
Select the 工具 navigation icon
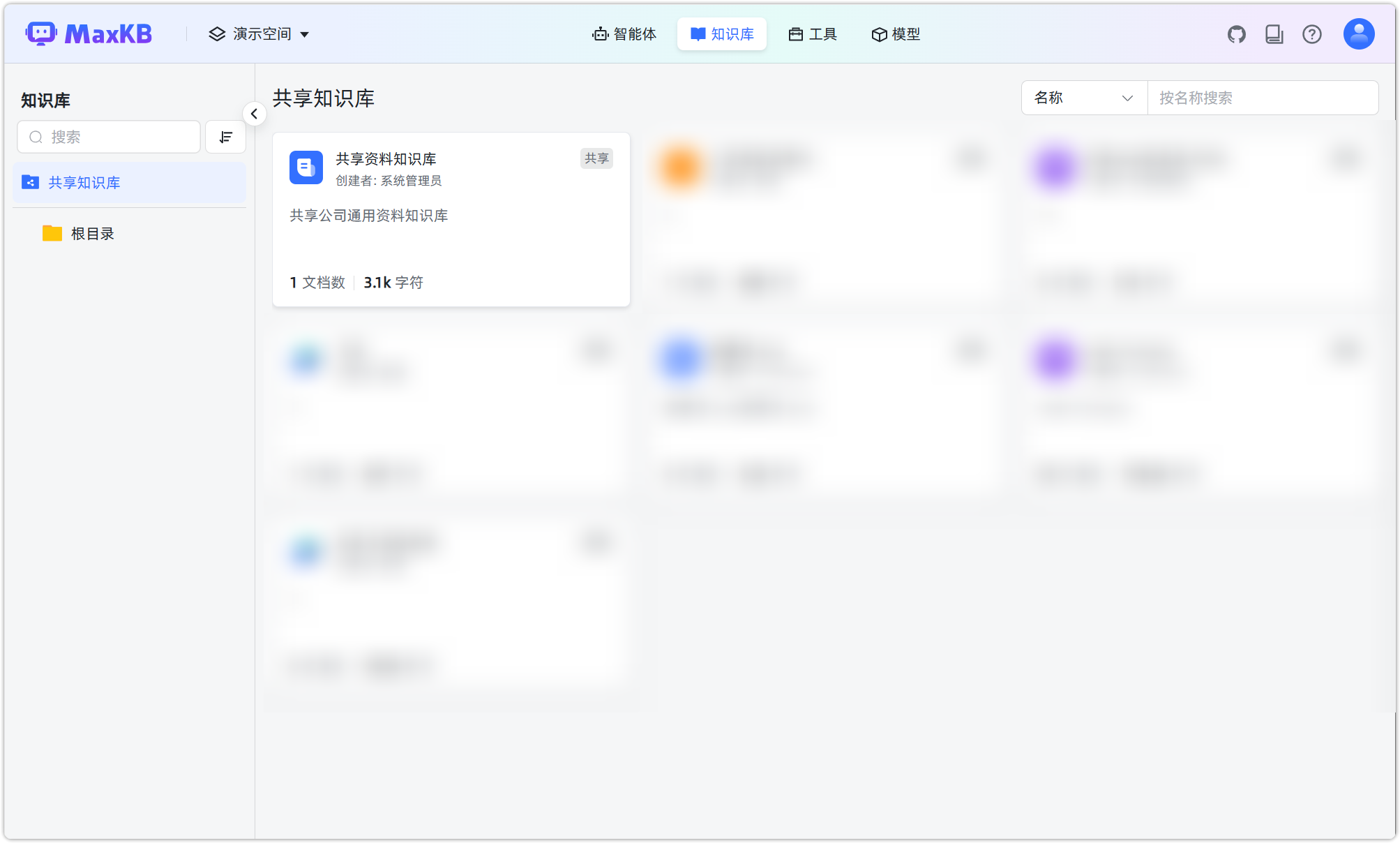coord(795,33)
